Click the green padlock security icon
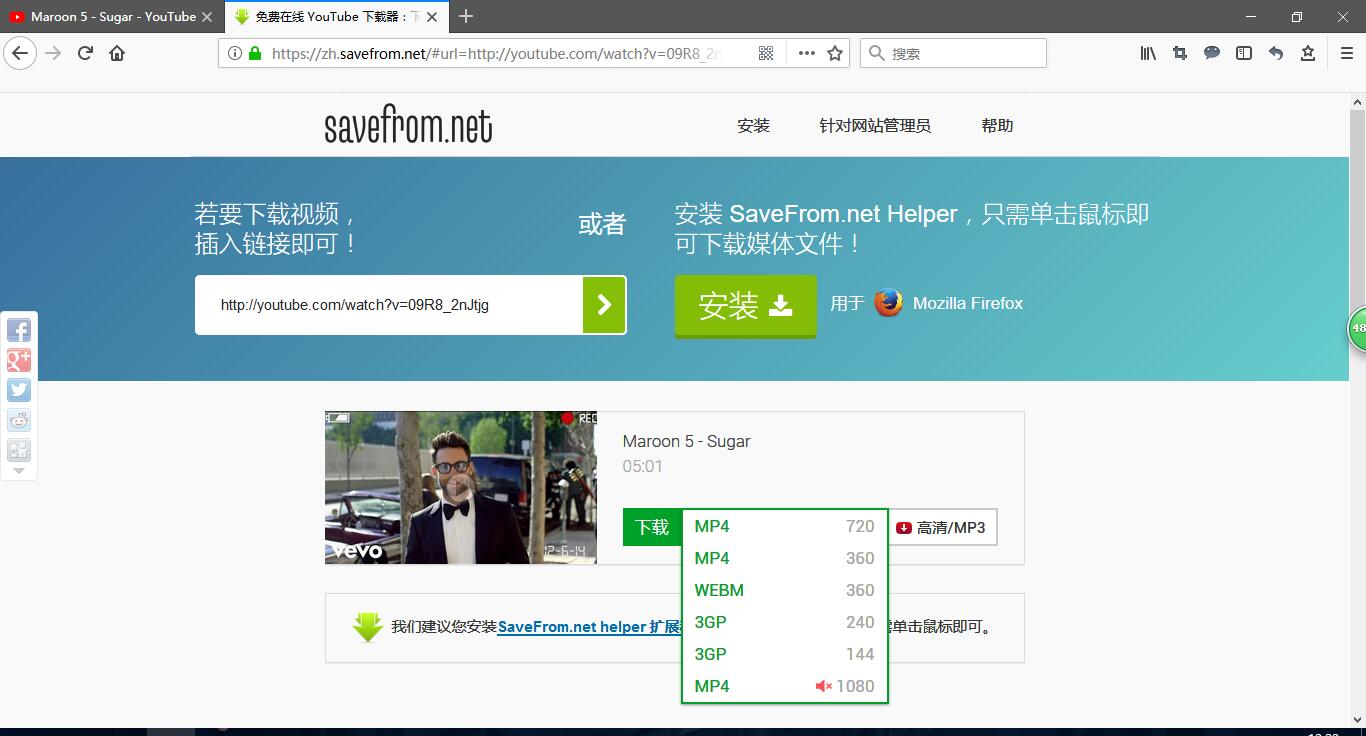This screenshot has width=1366, height=736. click(x=255, y=53)
